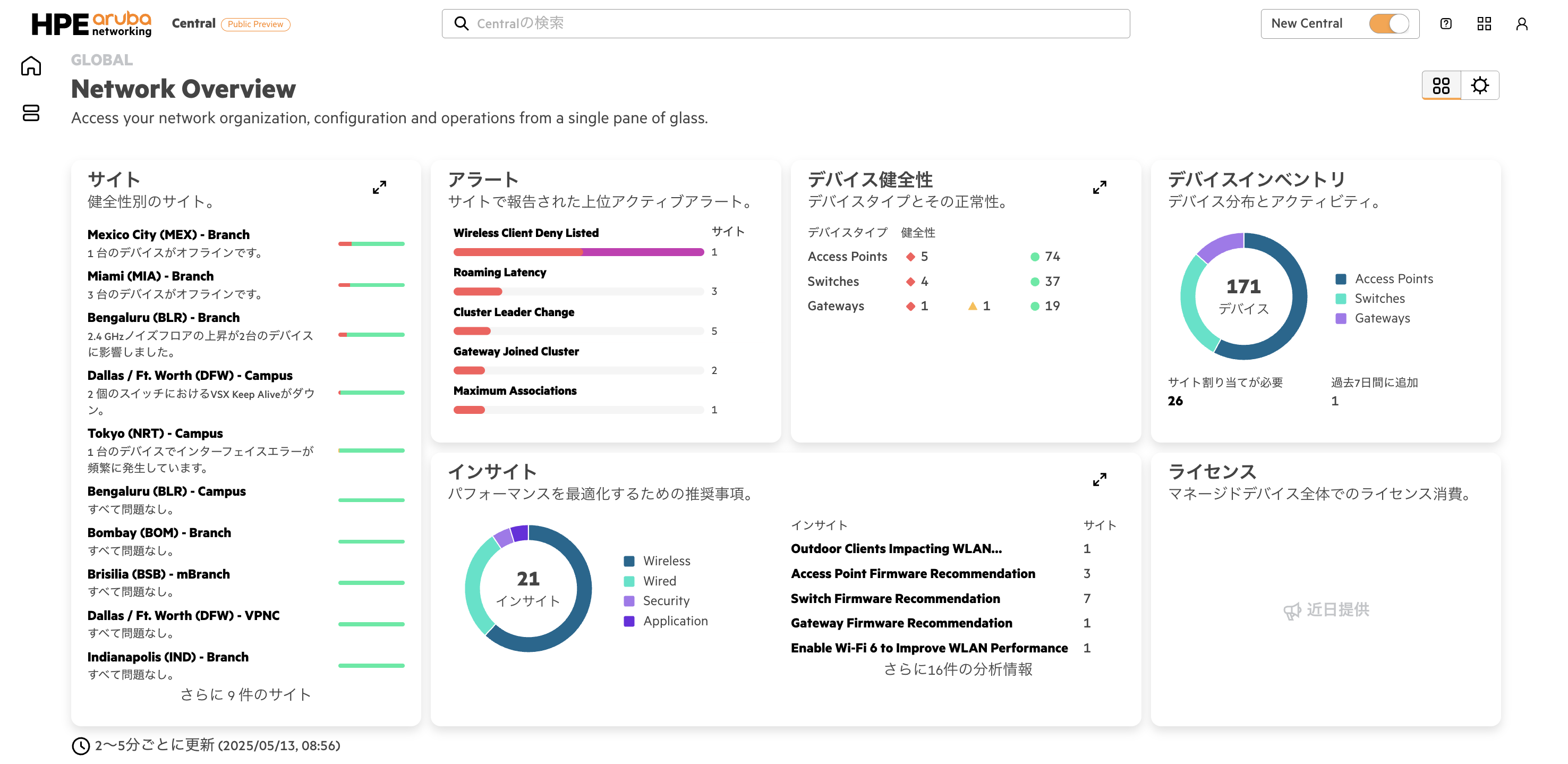This screenshot has height=764, width=1568.
Task: Expand the デバイス健全性 card
Action: click(x=1100, y=187)
